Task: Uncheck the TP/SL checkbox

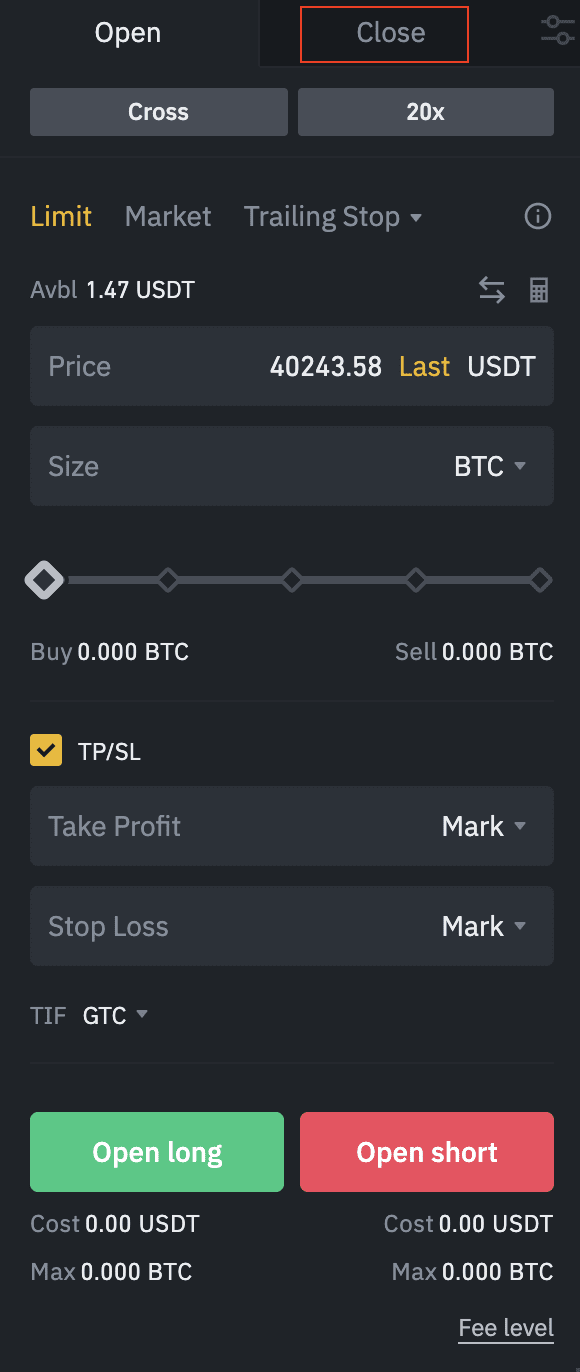Action: point(46,750)
